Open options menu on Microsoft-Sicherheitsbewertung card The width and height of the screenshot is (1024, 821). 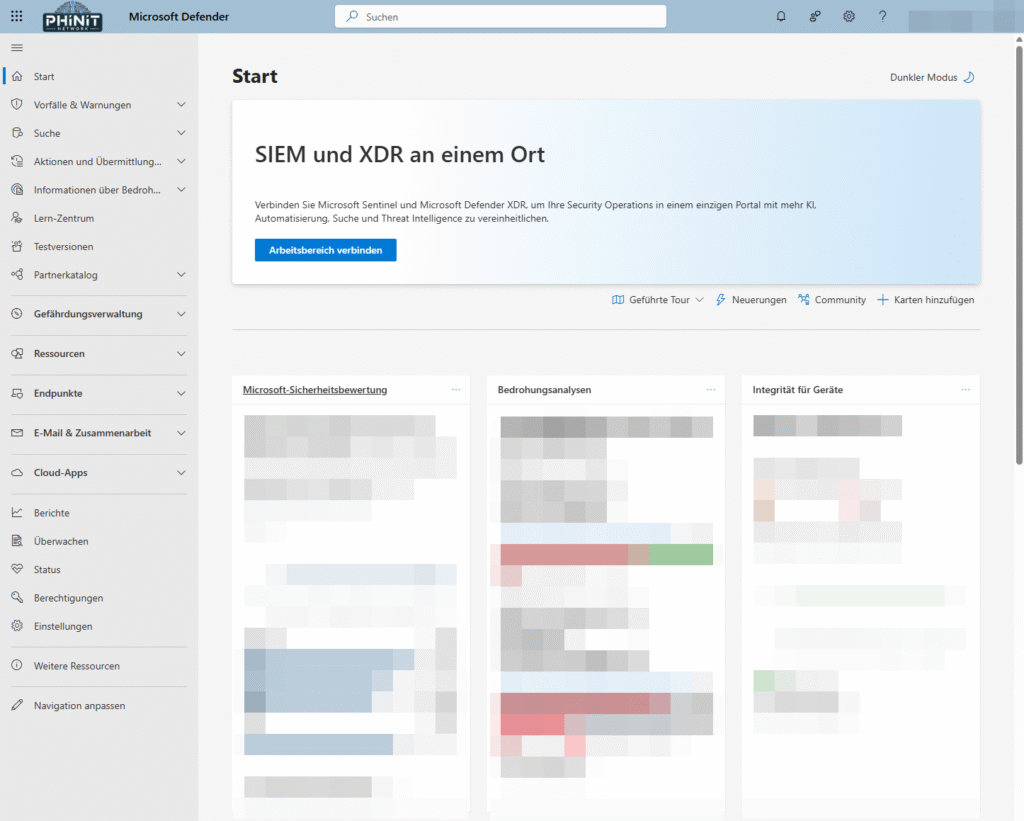456,390
